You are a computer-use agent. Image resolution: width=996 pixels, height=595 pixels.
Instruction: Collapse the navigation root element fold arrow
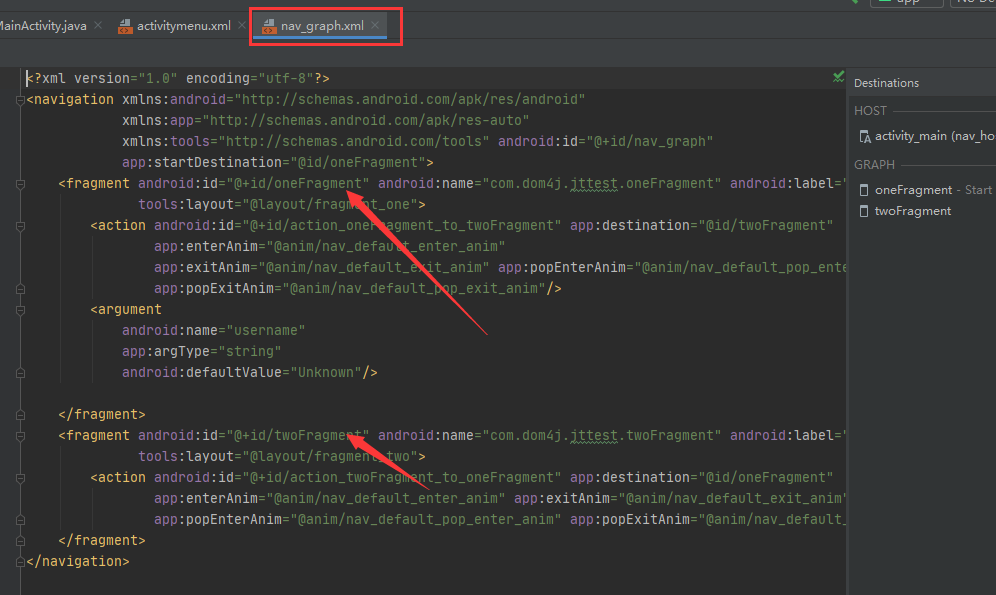tap(19, 99)
